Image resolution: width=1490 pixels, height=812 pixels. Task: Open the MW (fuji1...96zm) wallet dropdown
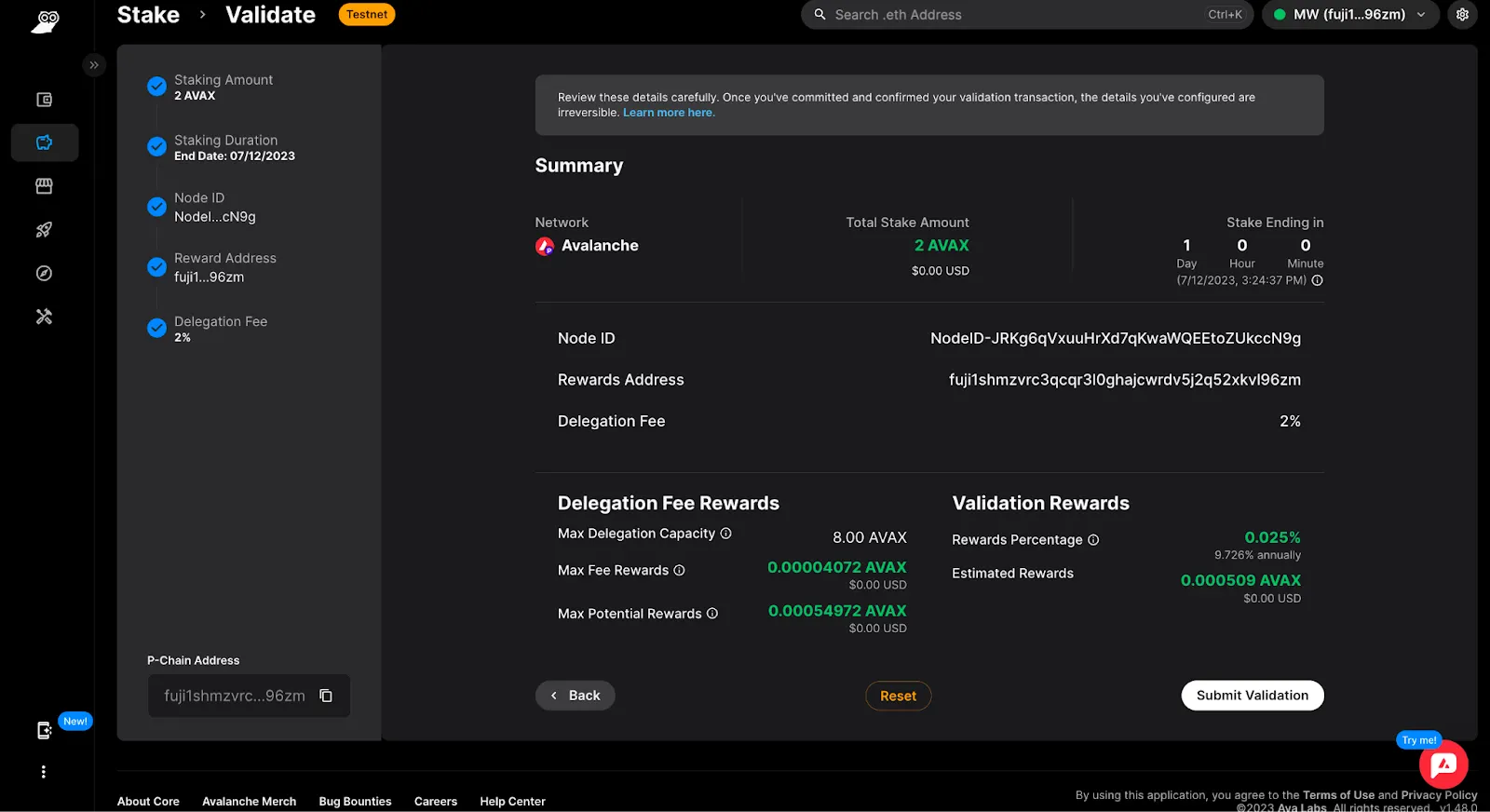[1350, 15]
